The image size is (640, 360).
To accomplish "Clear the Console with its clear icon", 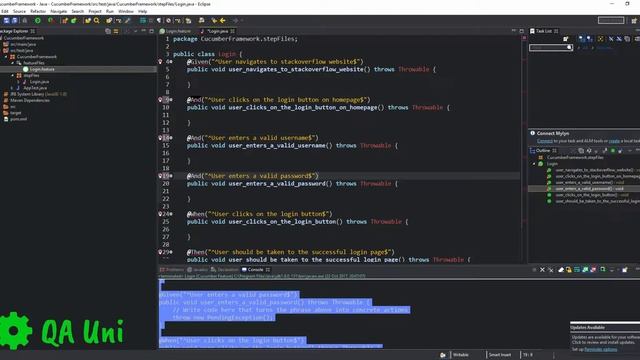I will pos(561,270).
